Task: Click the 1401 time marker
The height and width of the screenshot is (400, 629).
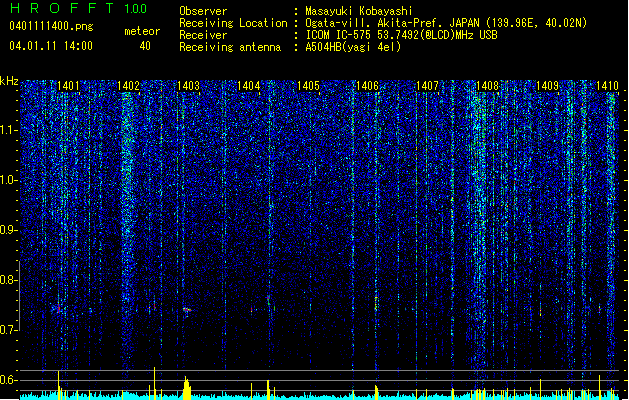Action: coord(68,86)
